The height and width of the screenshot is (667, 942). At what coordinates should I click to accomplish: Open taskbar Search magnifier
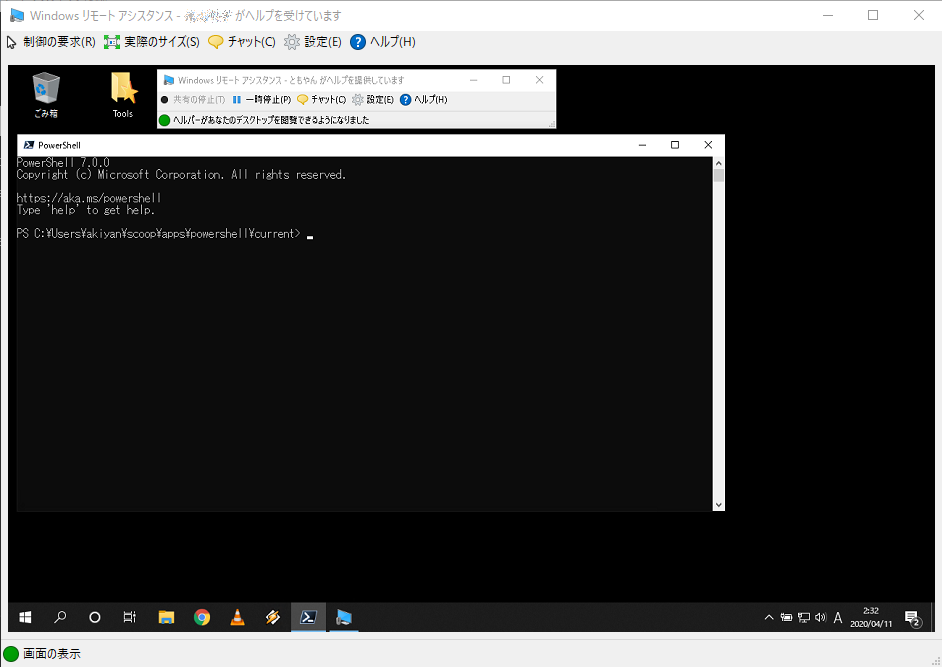click(60, 617)
